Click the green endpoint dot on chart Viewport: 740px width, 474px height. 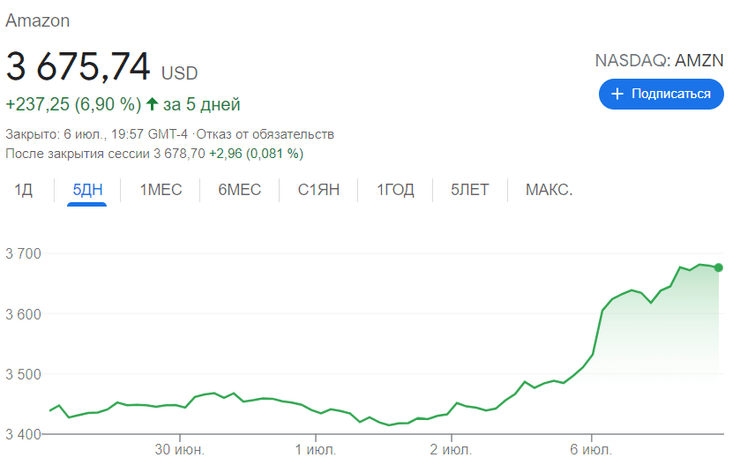pos(718,268)
